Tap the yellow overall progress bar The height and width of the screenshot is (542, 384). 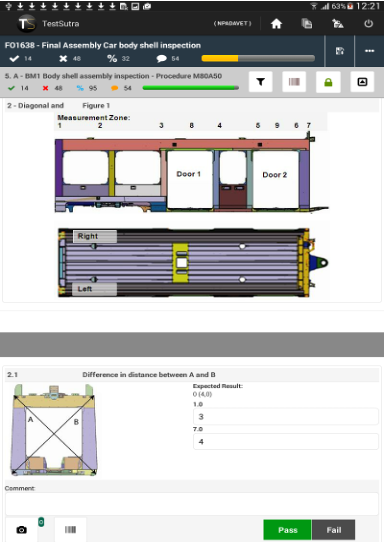(x=258, y=58)
